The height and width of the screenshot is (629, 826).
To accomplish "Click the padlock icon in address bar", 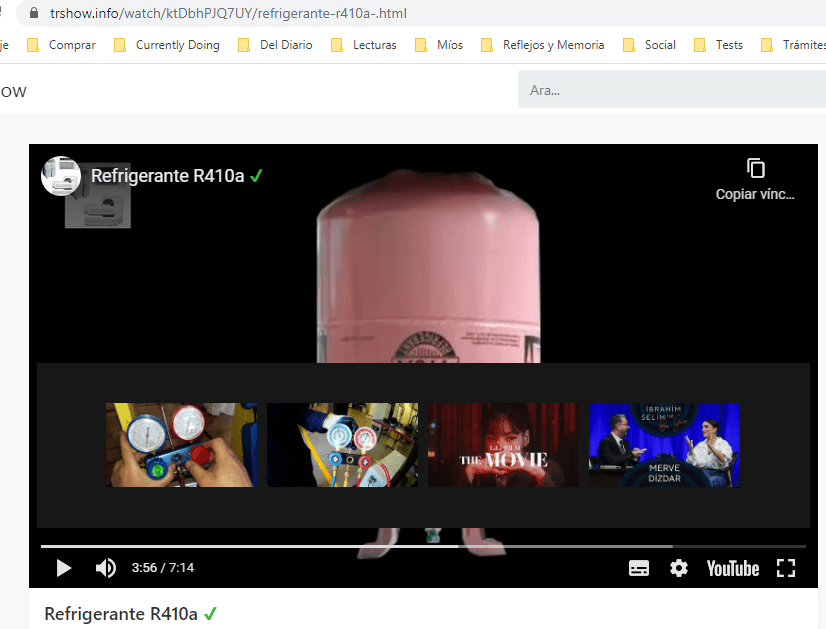I will pos(35,14).
